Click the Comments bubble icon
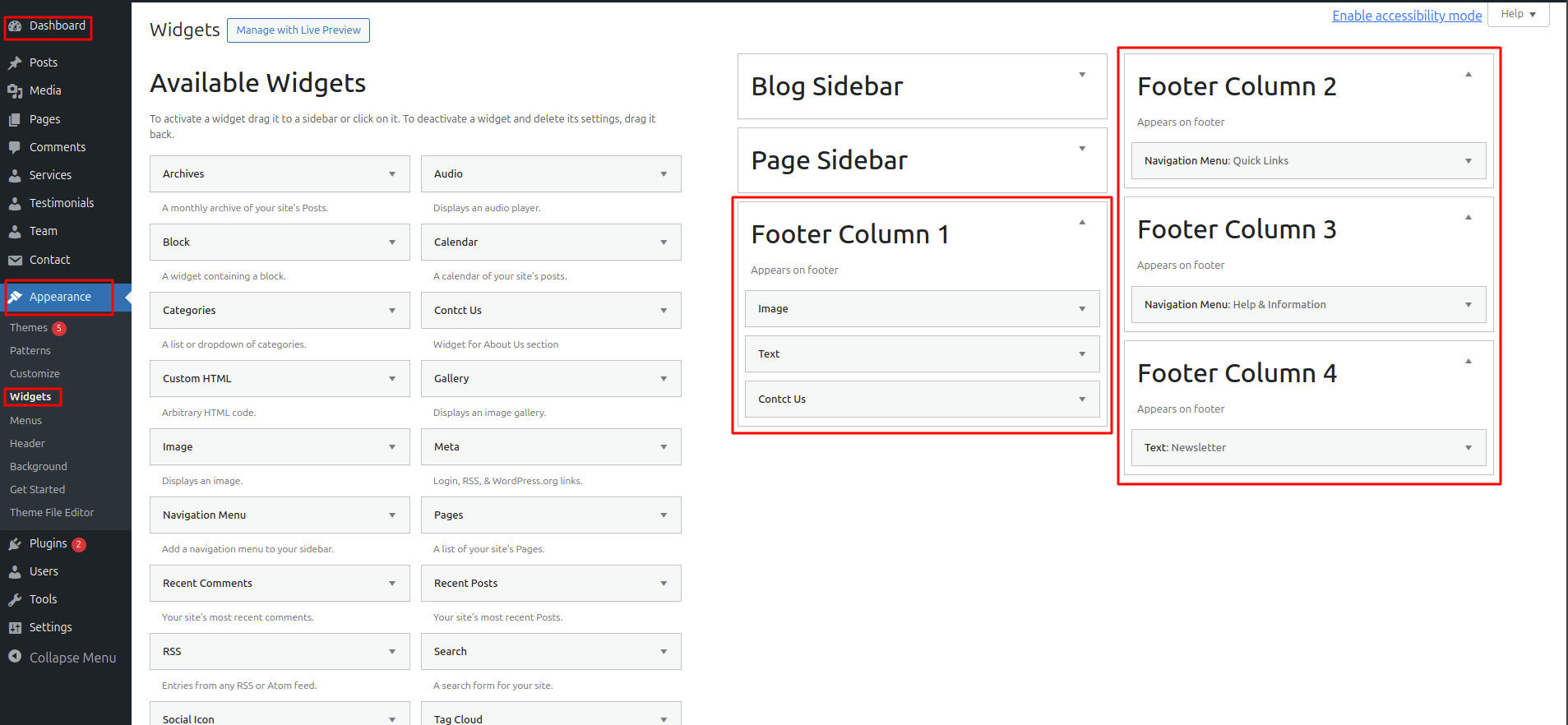1568x725 pixels. pos(15,147)
